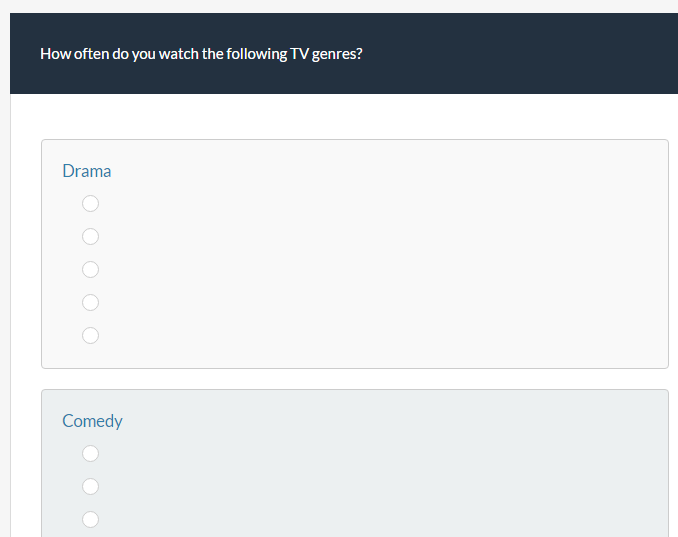Click the light gray strip at the left edge
Image resolution: width=678 pixels, height=537 pixels.
5,300
